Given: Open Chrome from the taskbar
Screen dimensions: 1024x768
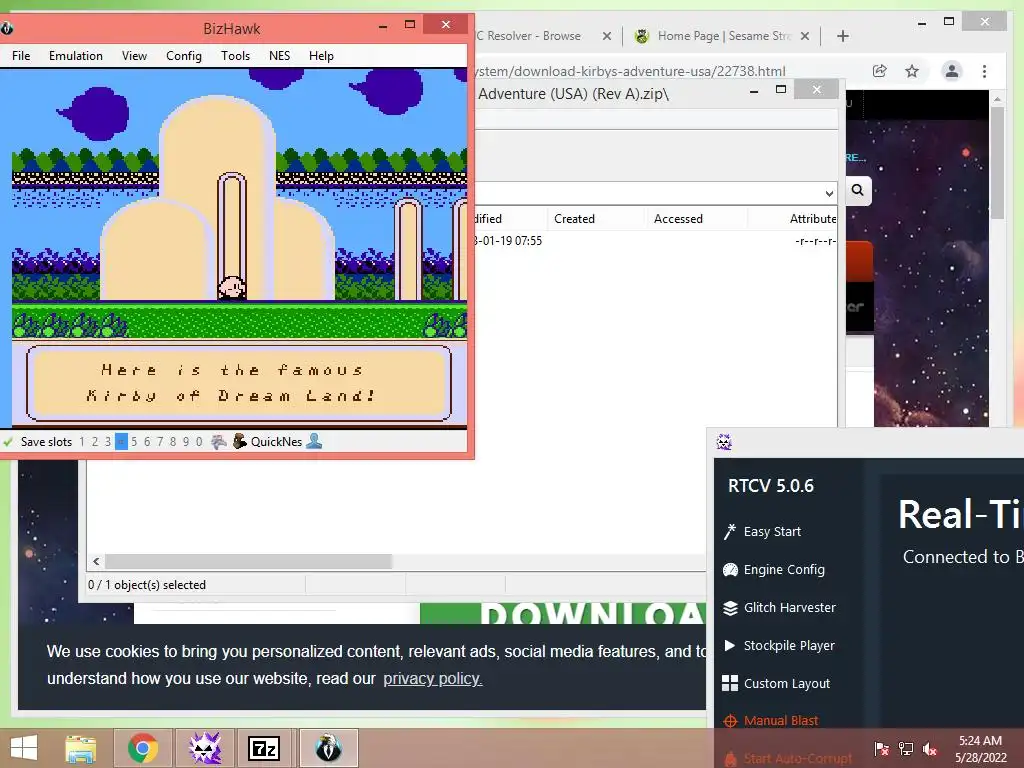Looking at the screenshot, I should (142, 748).
